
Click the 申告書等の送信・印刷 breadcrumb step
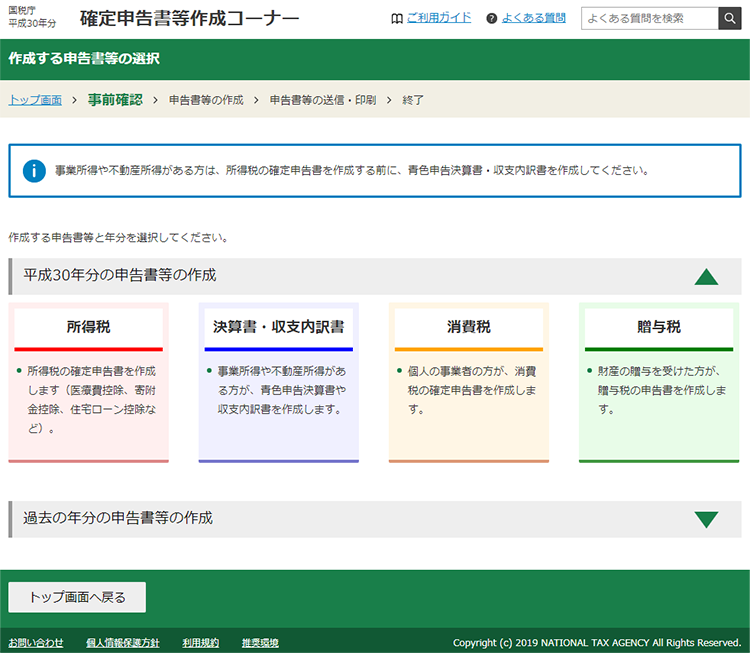coord(323,100)
